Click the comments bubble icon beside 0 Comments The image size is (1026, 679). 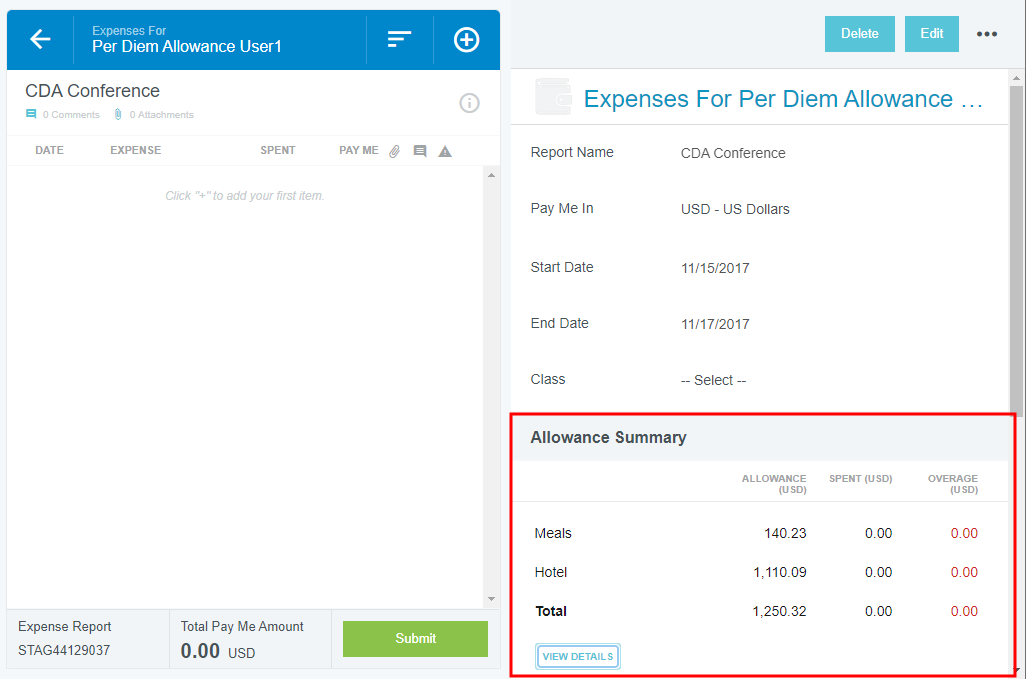point(31,115)
